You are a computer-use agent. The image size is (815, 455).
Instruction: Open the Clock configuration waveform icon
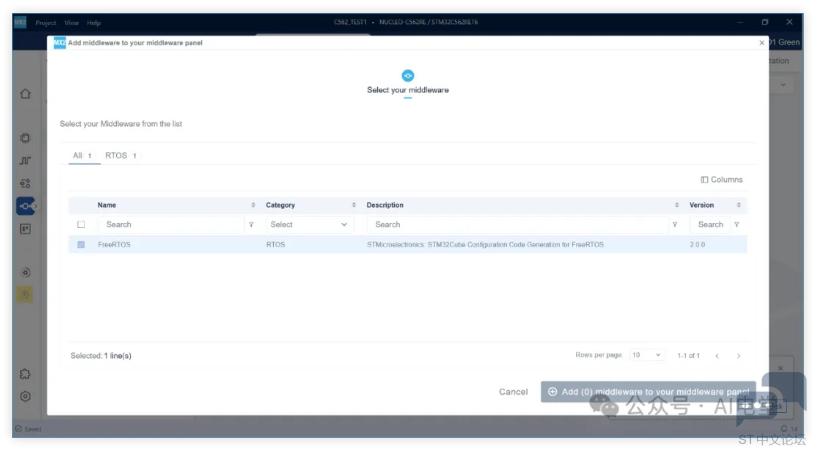pyautogui.click(x=25, y=161)
